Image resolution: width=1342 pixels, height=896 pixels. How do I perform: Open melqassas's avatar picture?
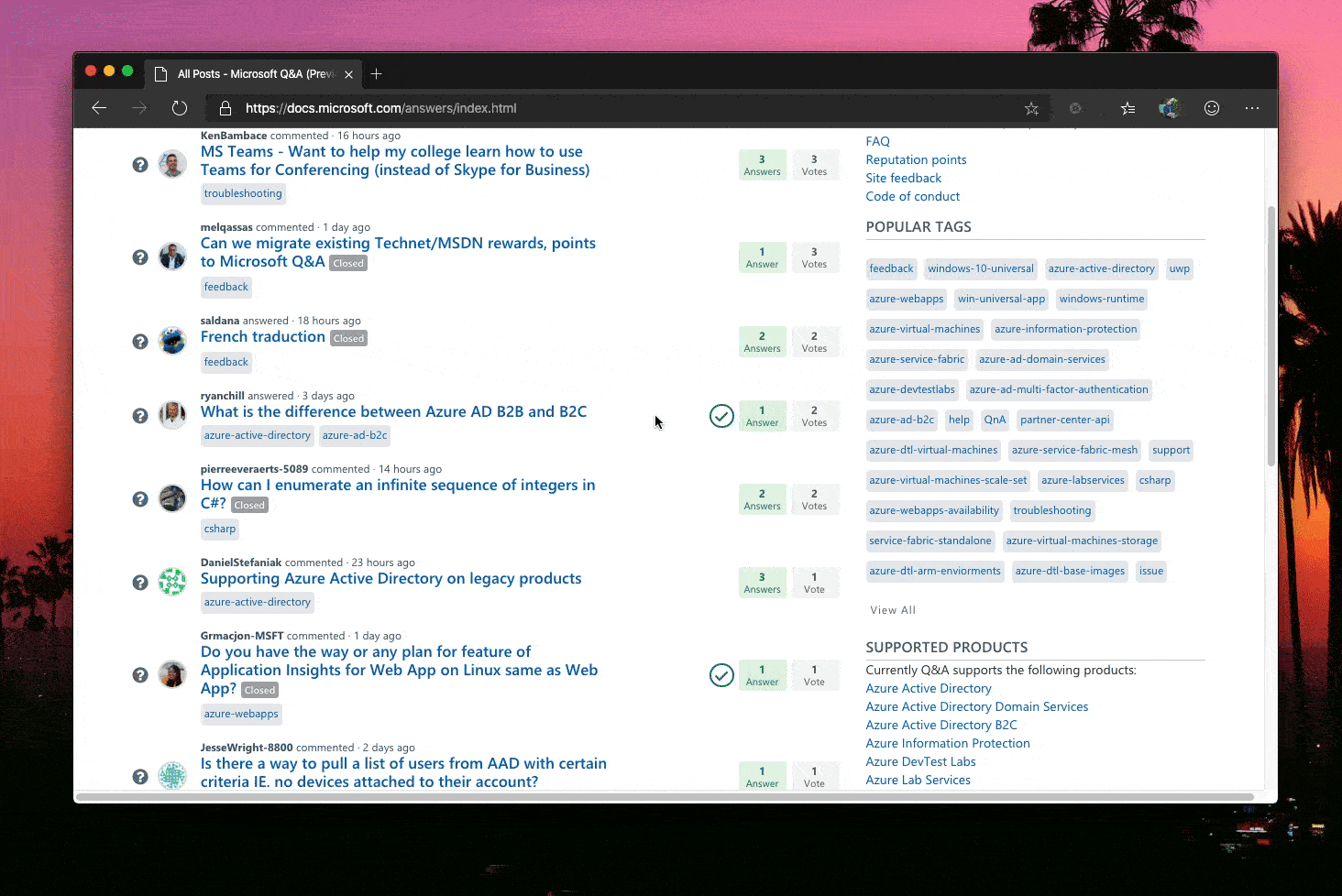click(172, 257)
